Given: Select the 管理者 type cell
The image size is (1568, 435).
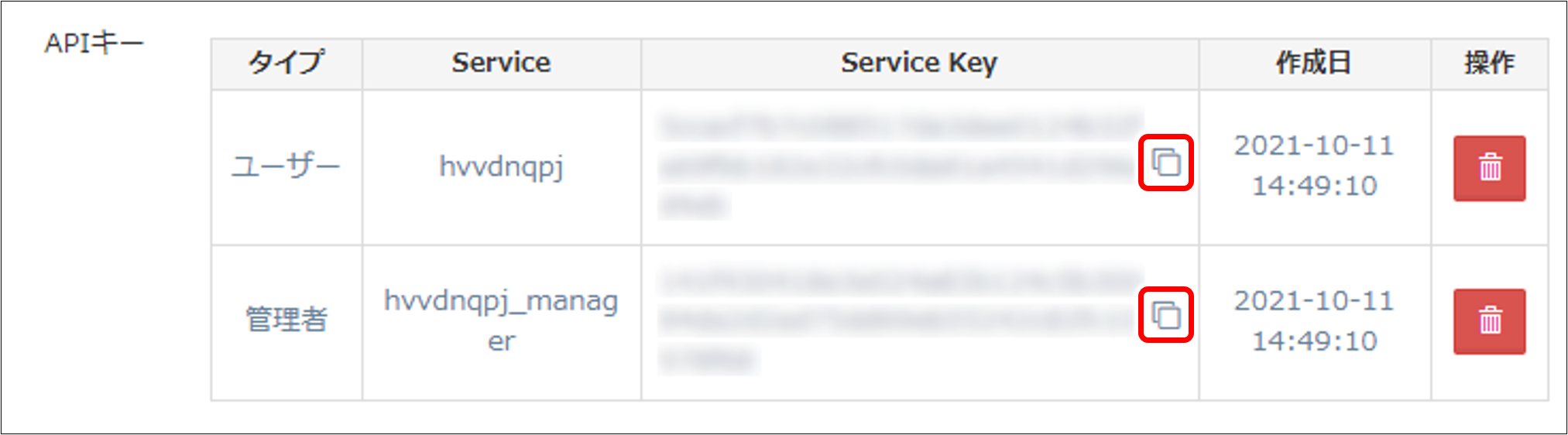Looking at the screenshot, I should 286,319.
